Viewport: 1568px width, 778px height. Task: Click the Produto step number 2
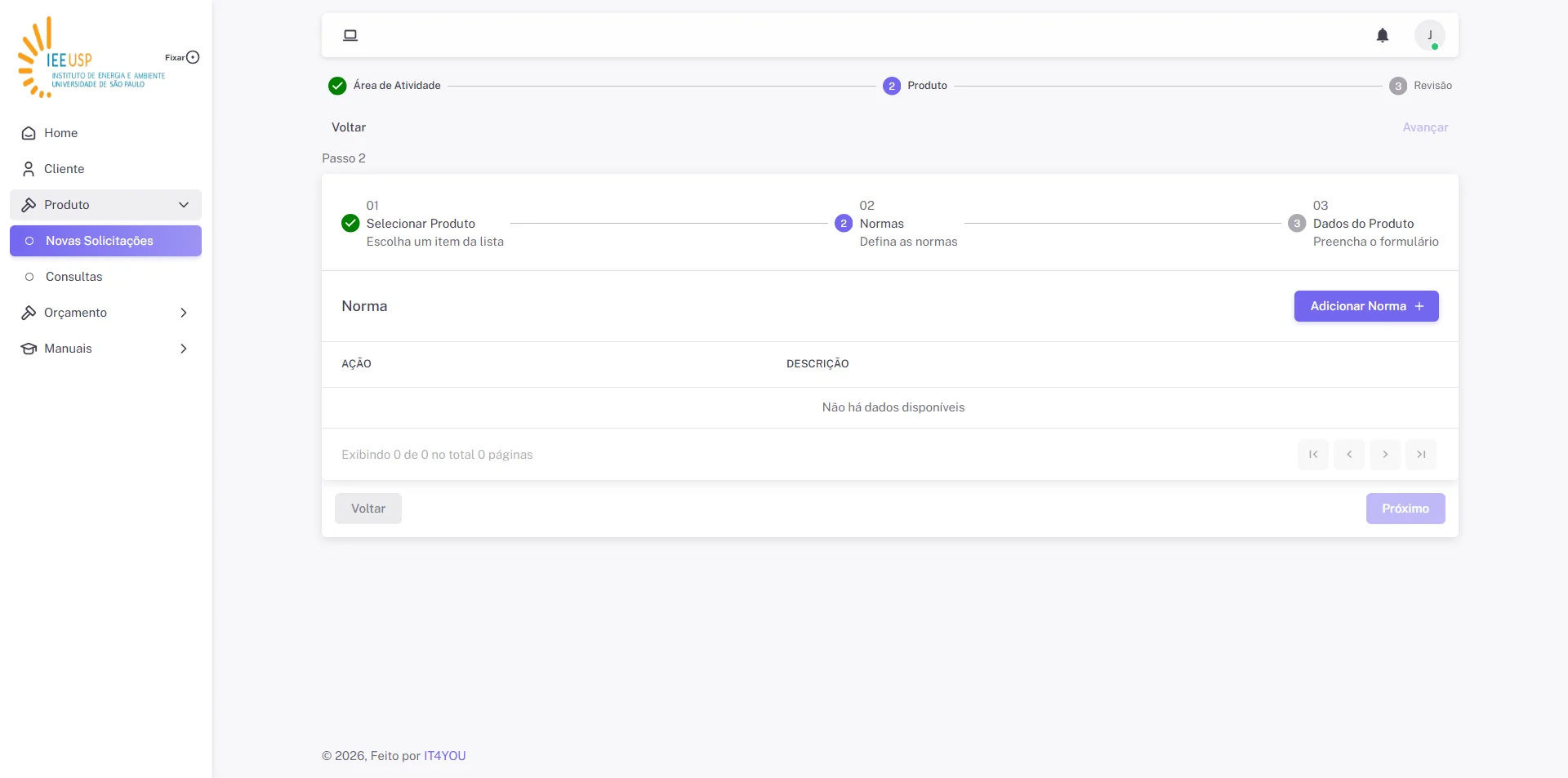click(915, 86)
